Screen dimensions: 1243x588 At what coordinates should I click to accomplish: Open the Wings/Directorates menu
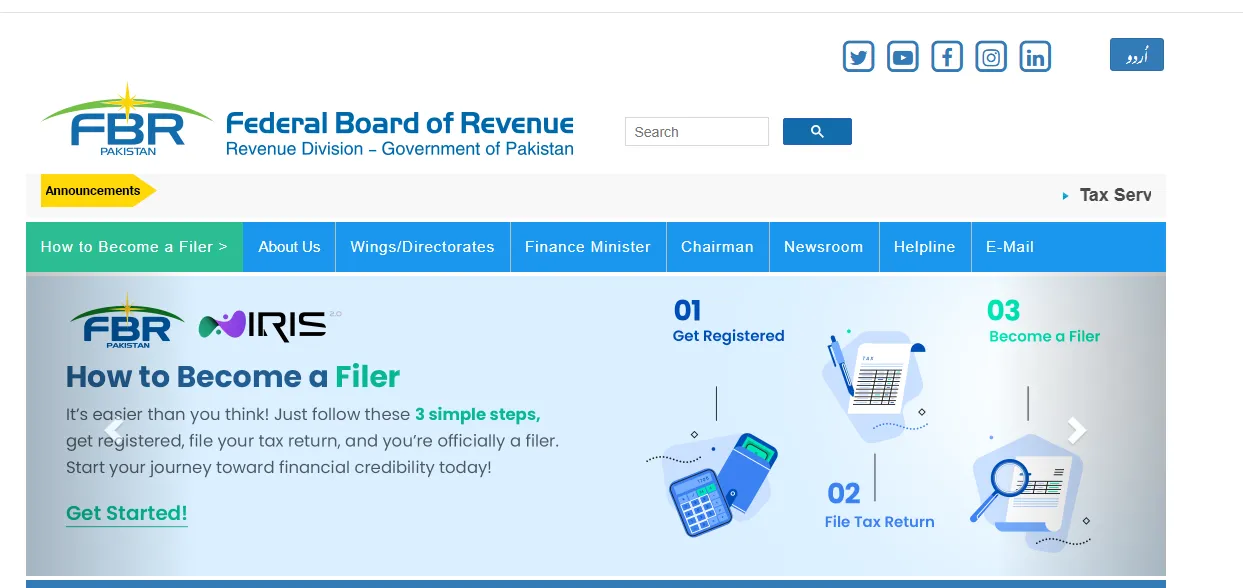(x=422, y=247)
